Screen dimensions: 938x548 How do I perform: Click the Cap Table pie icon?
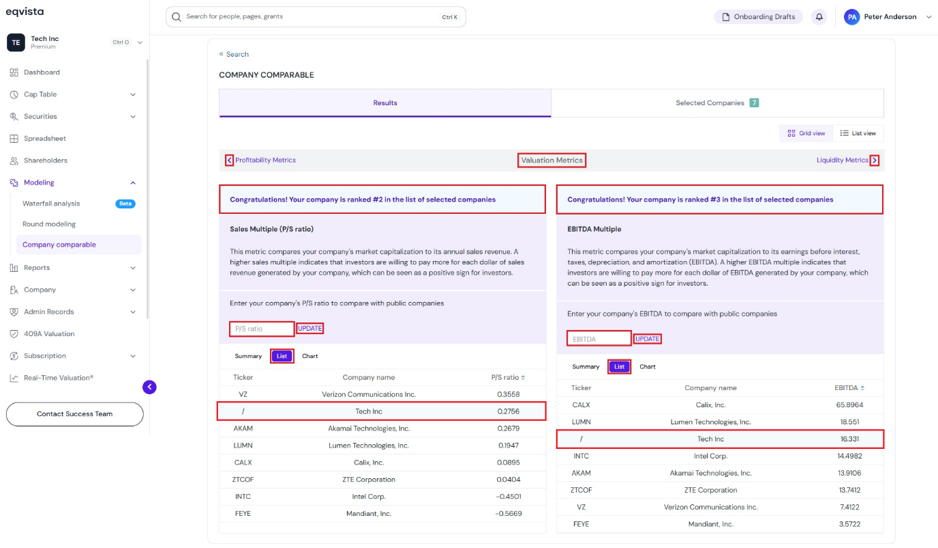point(14,95)
